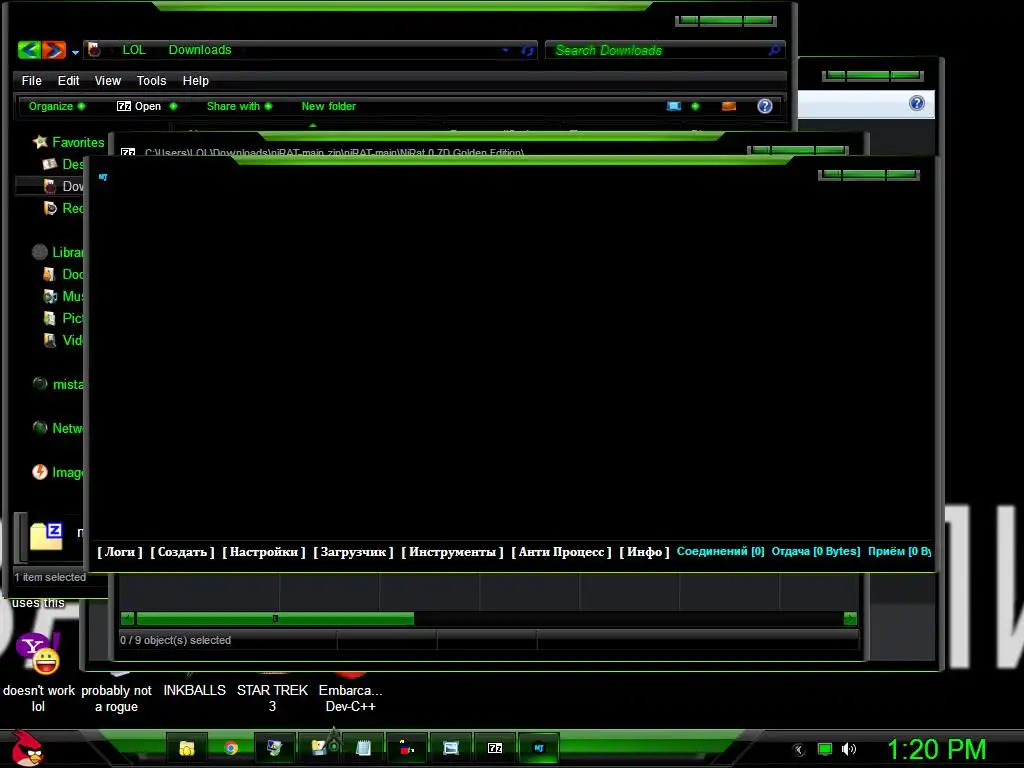Click the 7-Zip archive icon in details pane
1024x768 pixels.
(46, 536)
